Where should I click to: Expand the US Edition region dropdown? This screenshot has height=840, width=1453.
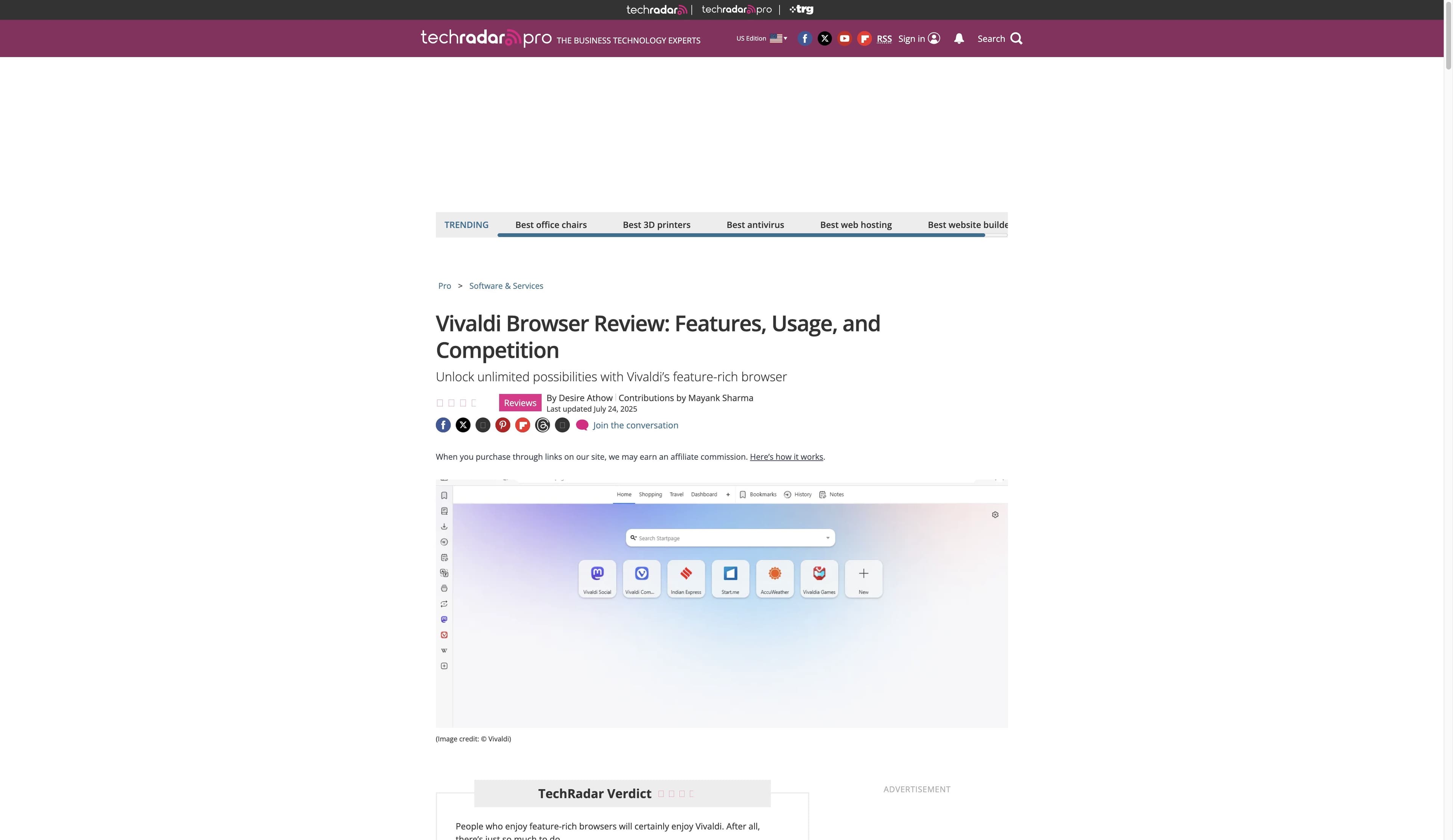coord(762,39)
